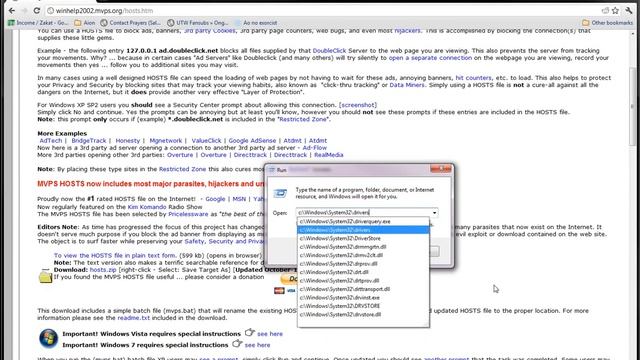
Task: Click the Run dialog program icon
Action: click(280, 193)
